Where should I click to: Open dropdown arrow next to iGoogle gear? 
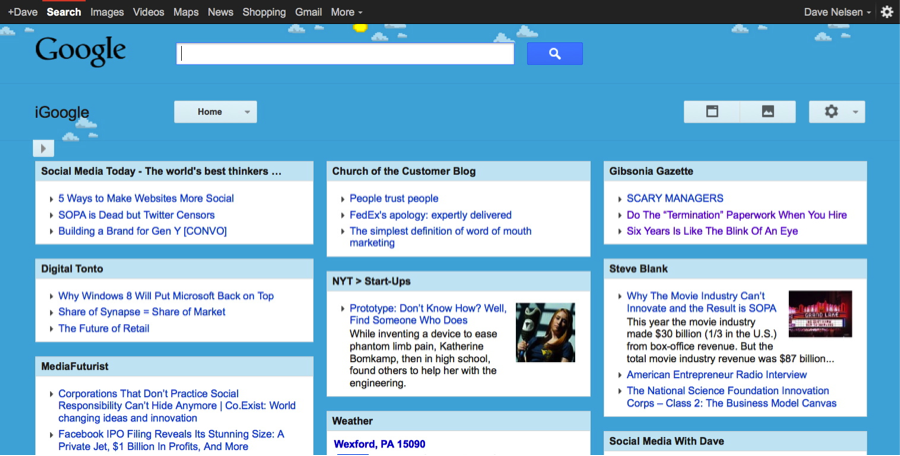(855, 112)
